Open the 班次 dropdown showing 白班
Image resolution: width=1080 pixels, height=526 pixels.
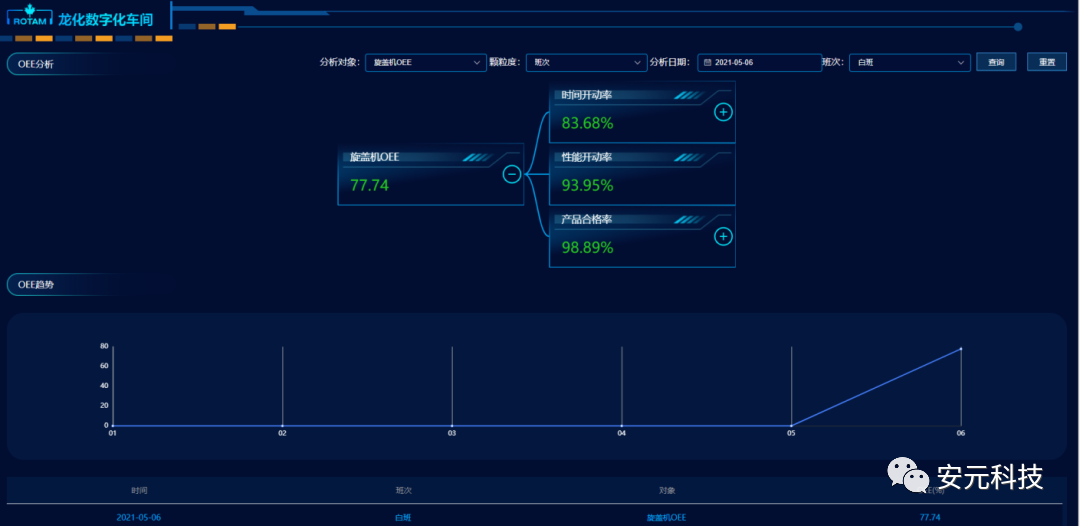coord(909,62)
